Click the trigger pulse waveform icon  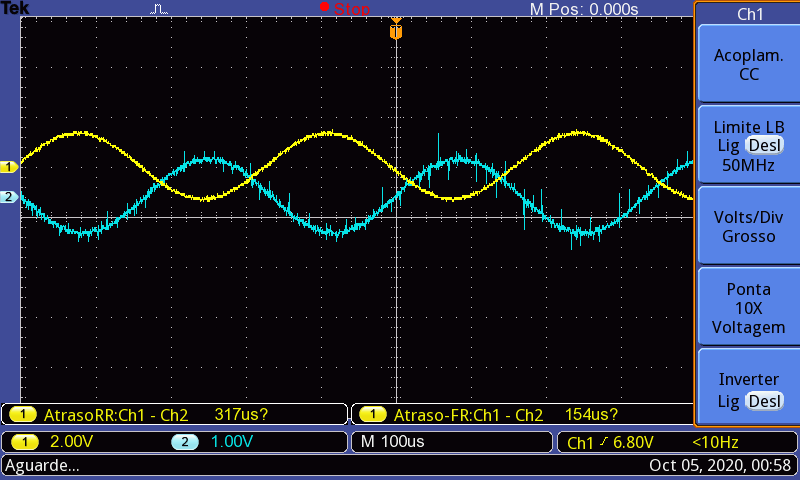159,9
